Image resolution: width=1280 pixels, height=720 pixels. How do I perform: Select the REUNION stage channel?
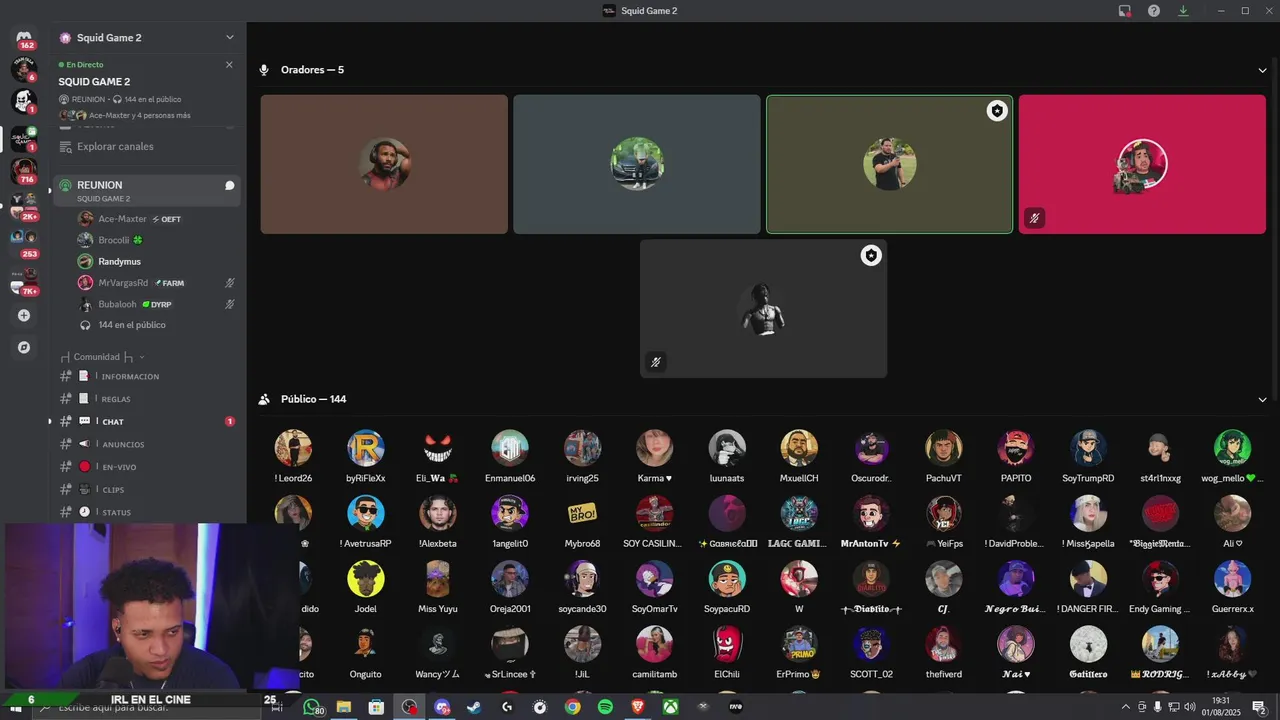146,190
